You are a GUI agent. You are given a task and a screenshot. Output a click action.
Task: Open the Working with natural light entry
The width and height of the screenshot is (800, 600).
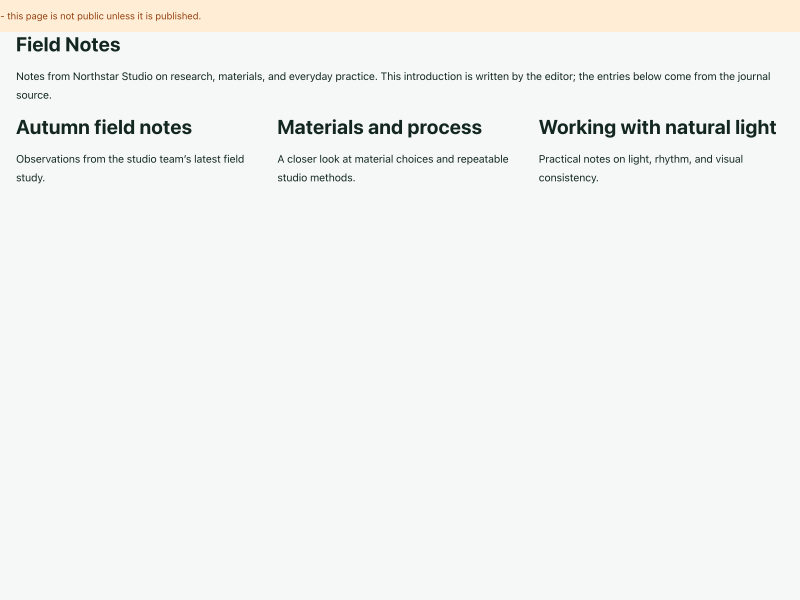click(658, 128)
